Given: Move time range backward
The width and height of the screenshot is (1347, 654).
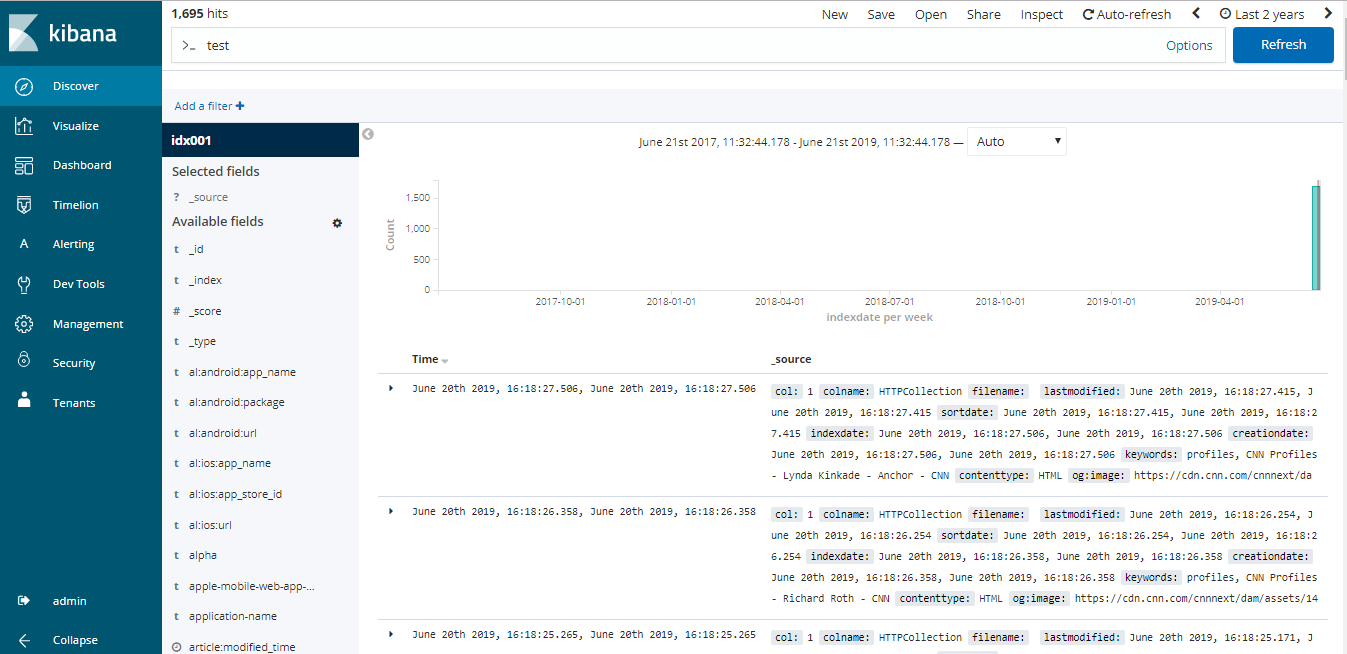Looking at the screenshot, I should 1196,14.
